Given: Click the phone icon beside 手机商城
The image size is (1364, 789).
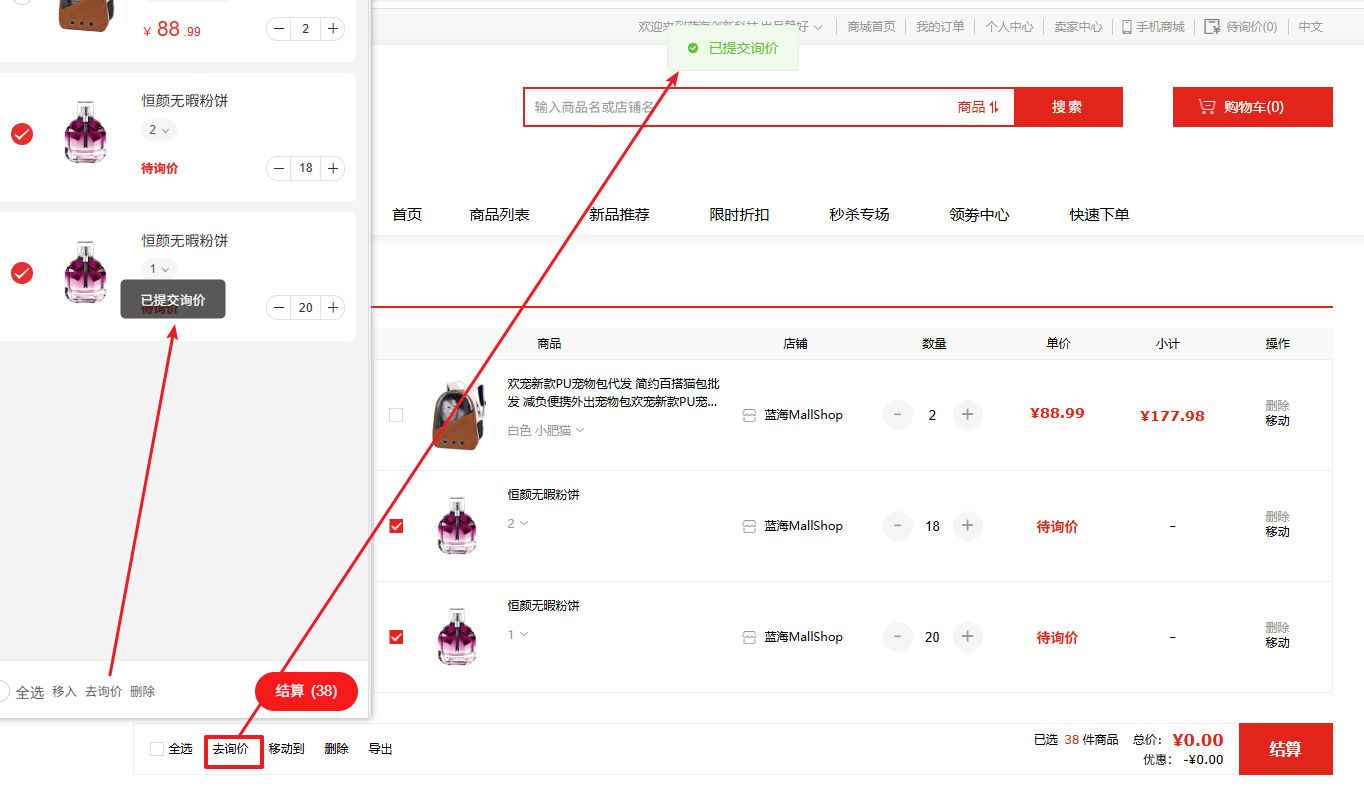Looking at the screenshot, I should [x=1126, y=27].
